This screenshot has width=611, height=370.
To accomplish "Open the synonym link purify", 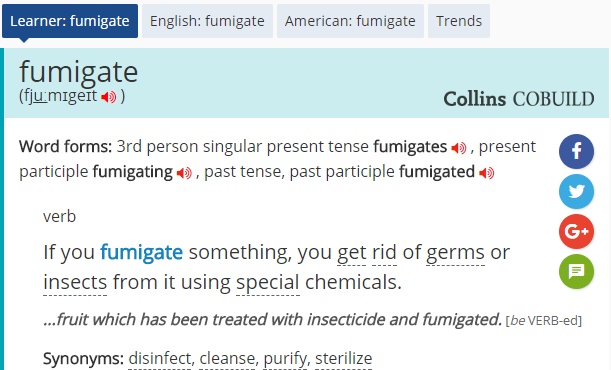I will point(285,359).
